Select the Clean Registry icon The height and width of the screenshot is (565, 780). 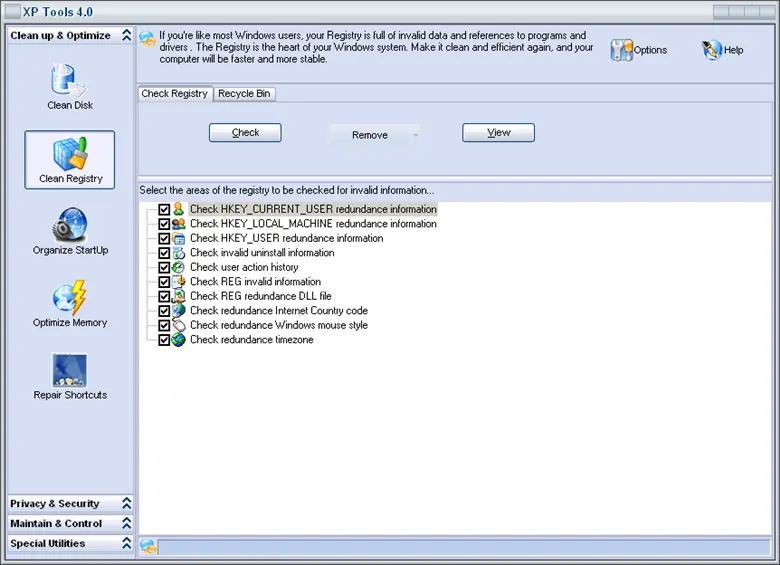pos(70,153)
